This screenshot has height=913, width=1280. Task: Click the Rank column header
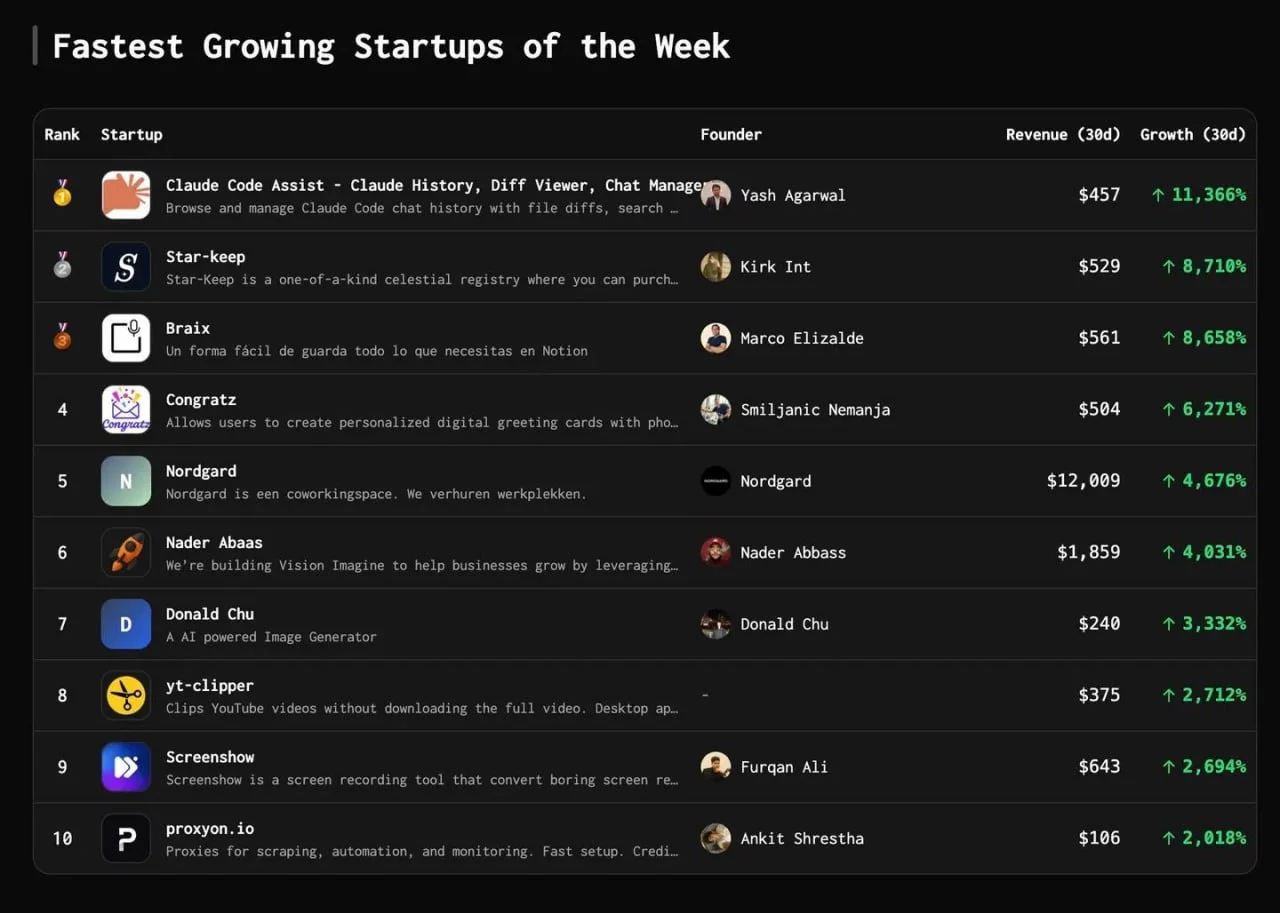(x=62, y=134)
